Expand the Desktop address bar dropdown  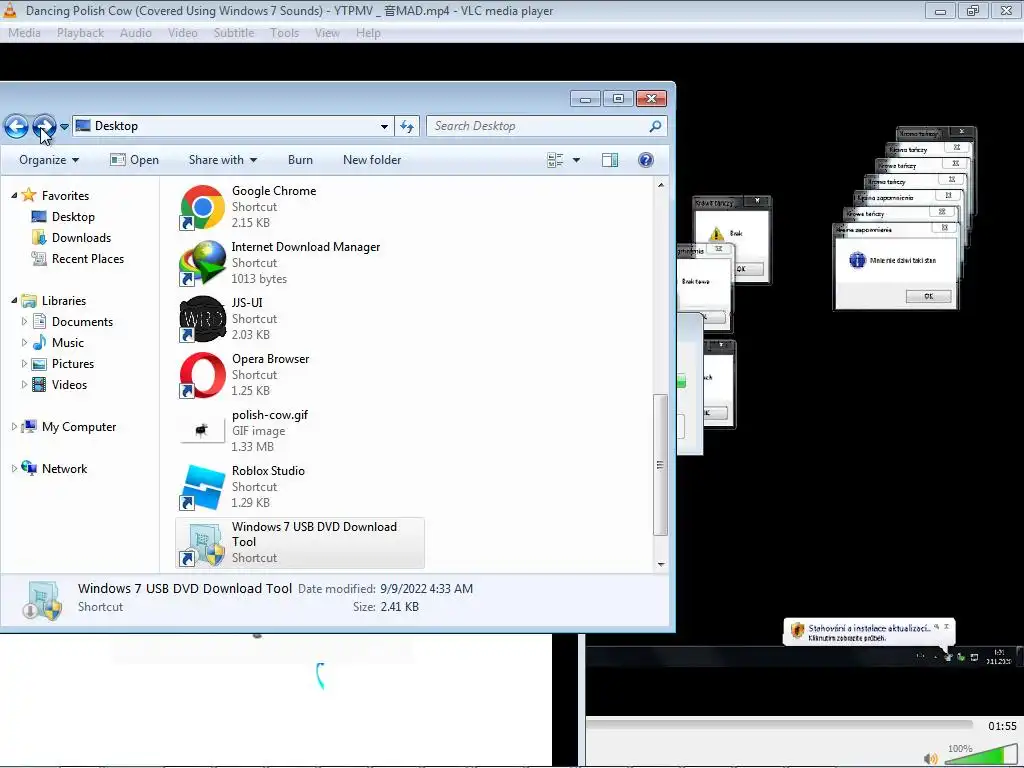pos(384,127)
